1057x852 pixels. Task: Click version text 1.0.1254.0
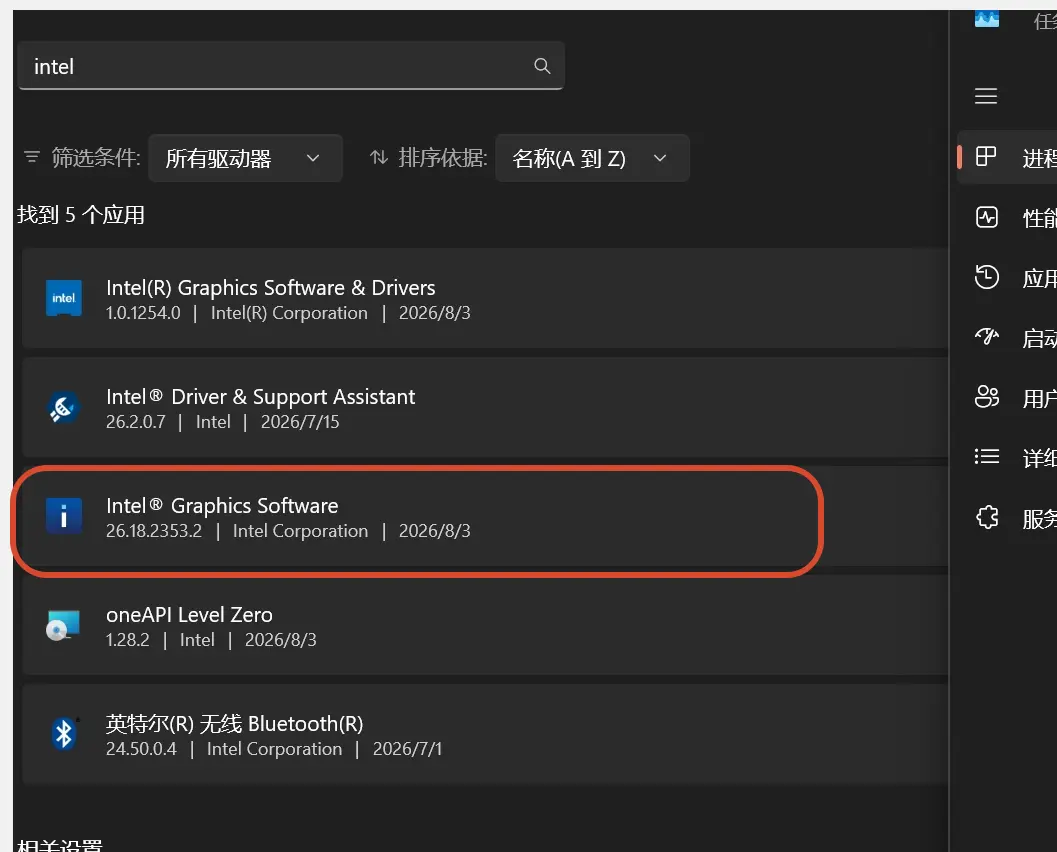point(143,313)
